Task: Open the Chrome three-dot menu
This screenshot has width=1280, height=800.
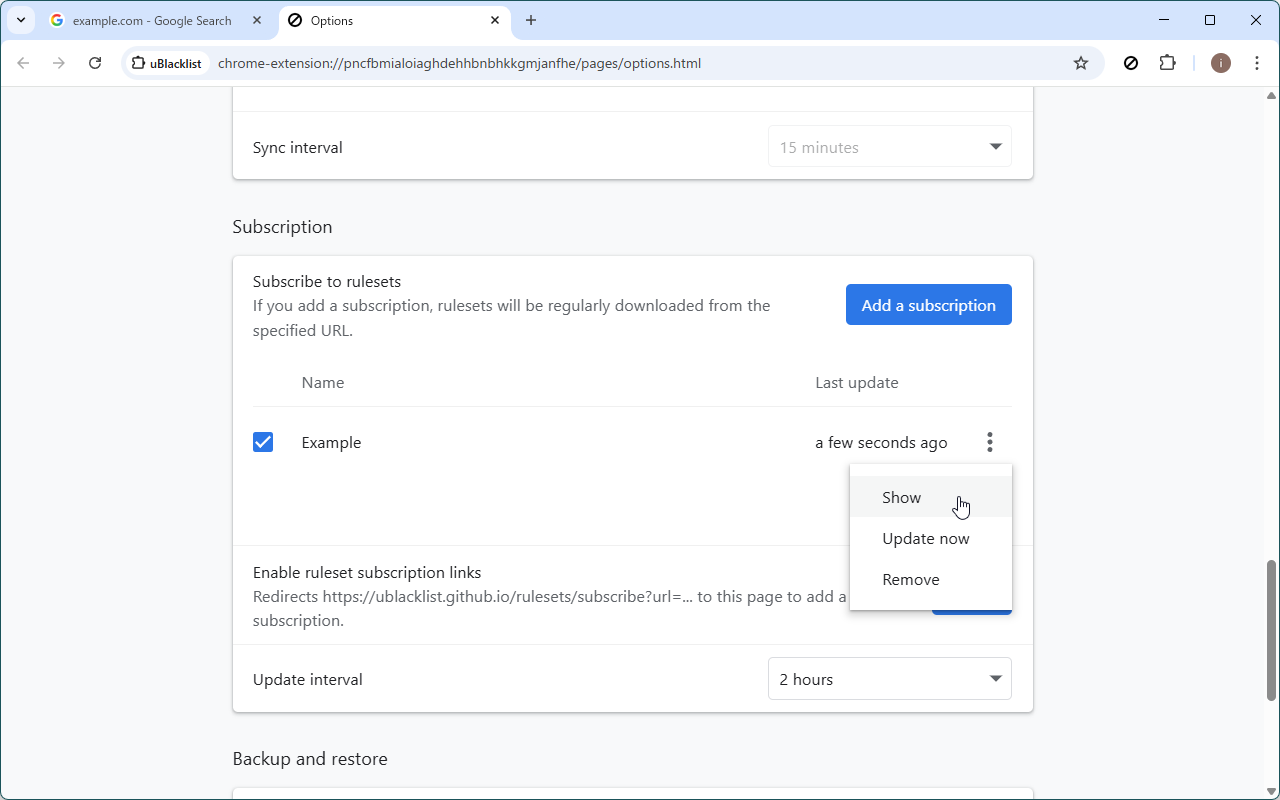Action: (x=1257, y=63)
